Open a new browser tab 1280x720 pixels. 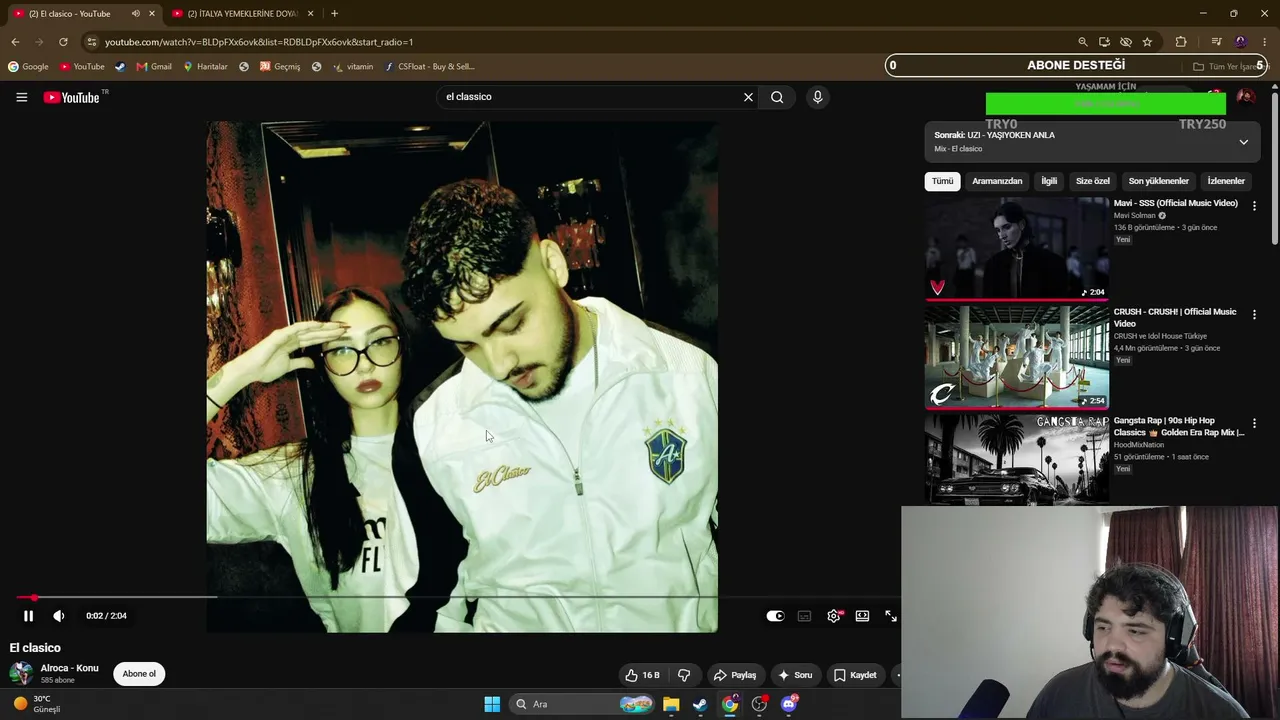334,14
